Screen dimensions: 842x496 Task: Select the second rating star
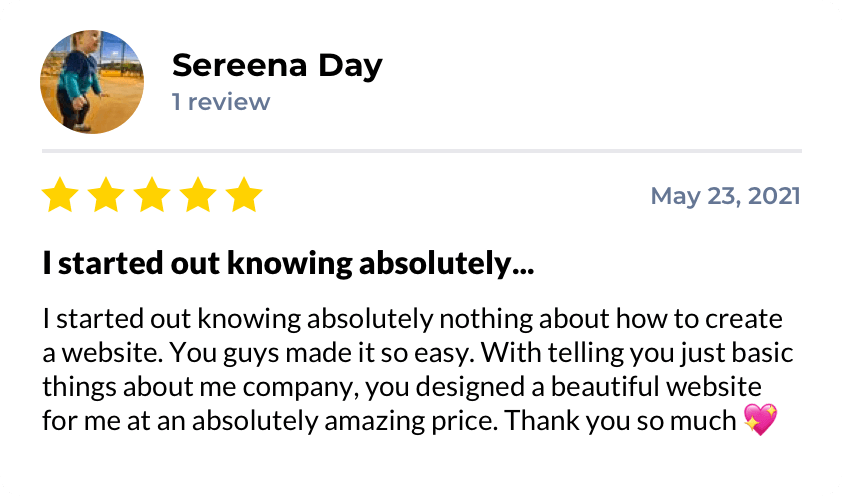point(106,196)
